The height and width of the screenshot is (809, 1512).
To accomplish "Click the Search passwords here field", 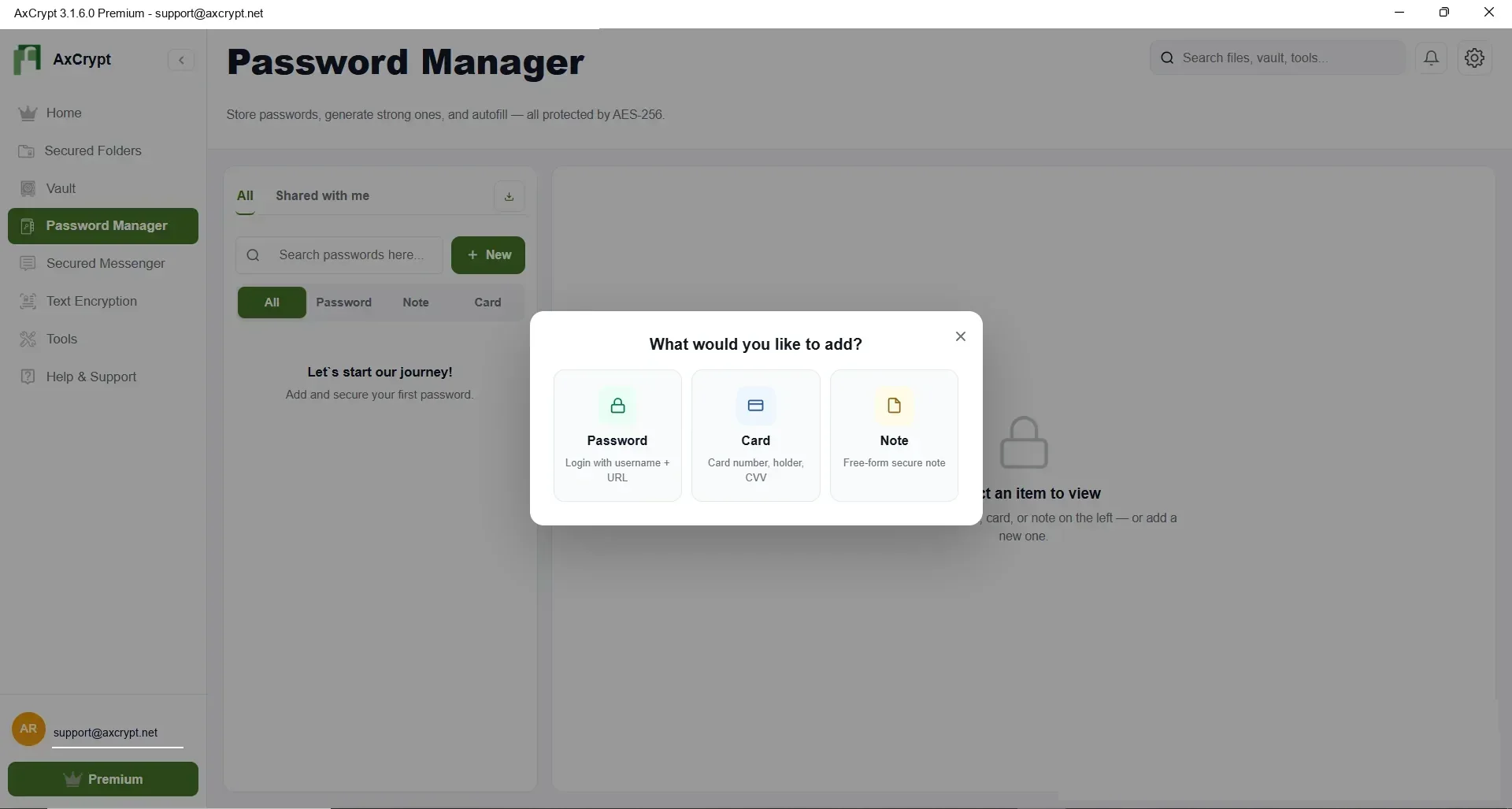I will pyautogui.click(x=339, y=255).
